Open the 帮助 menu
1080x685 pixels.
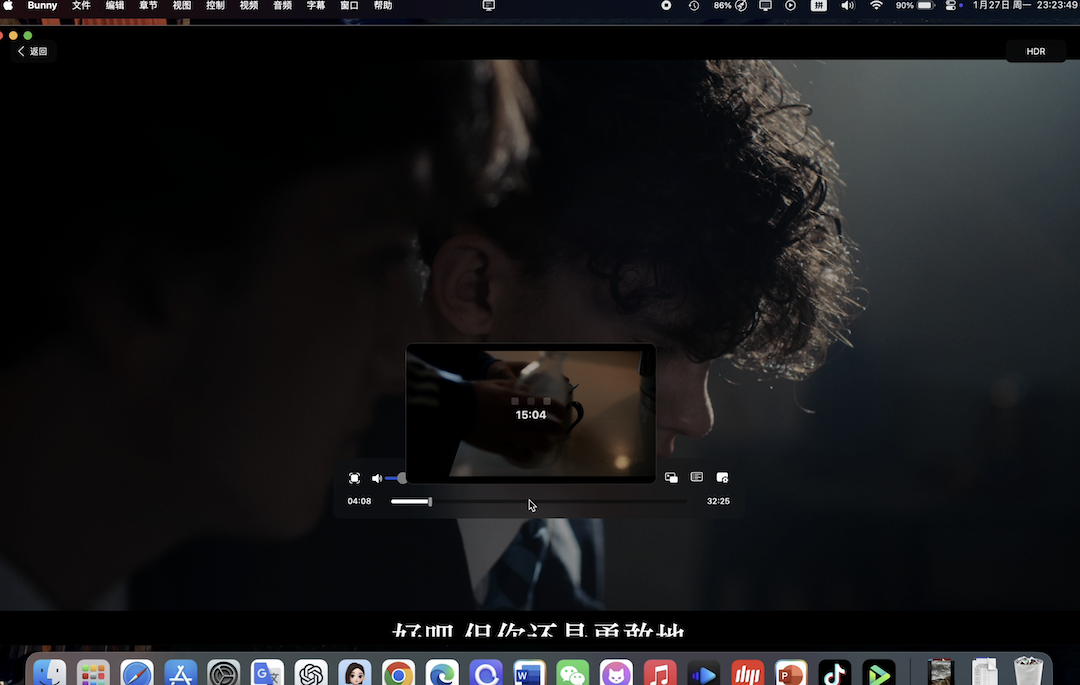(383, 6)
